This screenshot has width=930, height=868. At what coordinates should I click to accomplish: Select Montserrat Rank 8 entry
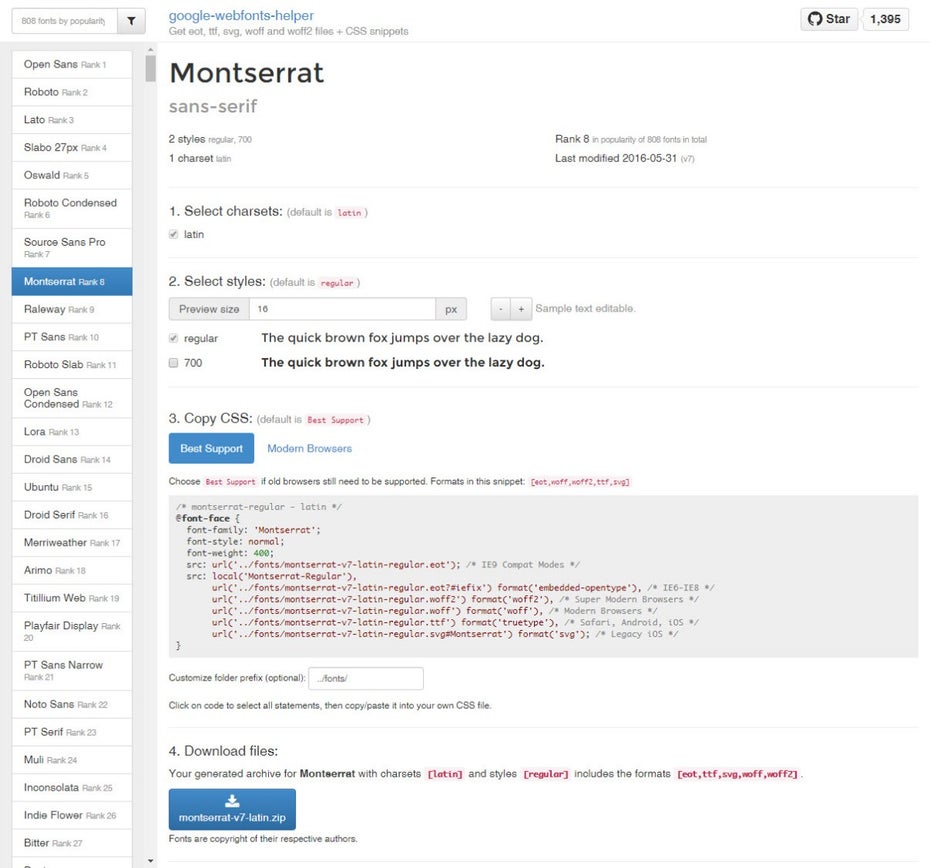coord(72,281)
